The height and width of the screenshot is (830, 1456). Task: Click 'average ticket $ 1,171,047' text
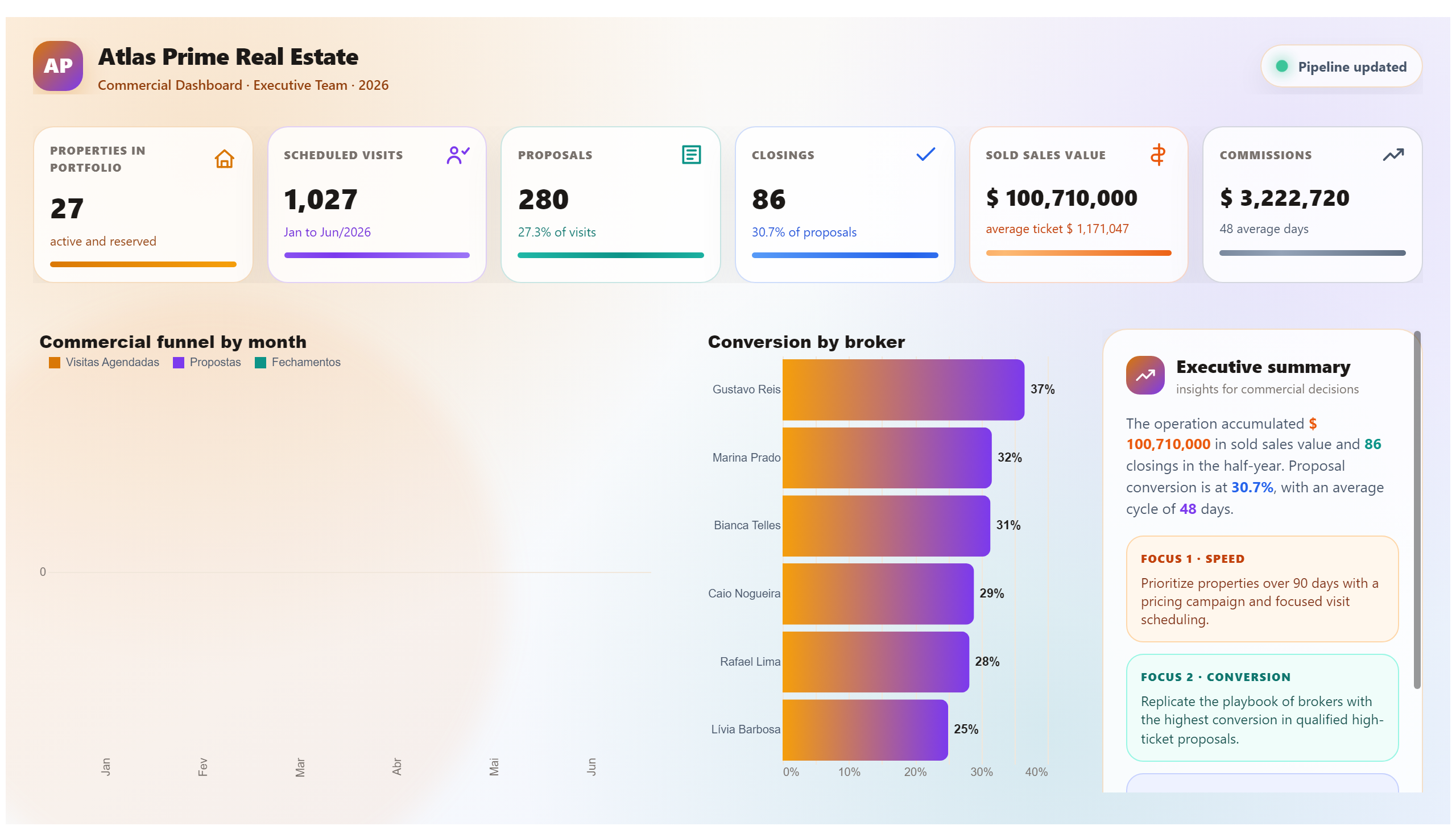(x=1057, y=229)
